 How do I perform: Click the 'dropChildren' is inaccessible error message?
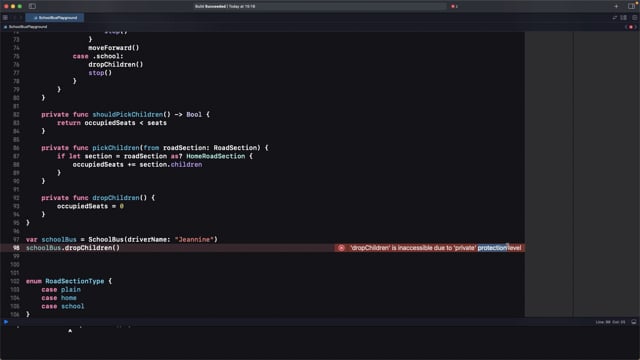436,248
